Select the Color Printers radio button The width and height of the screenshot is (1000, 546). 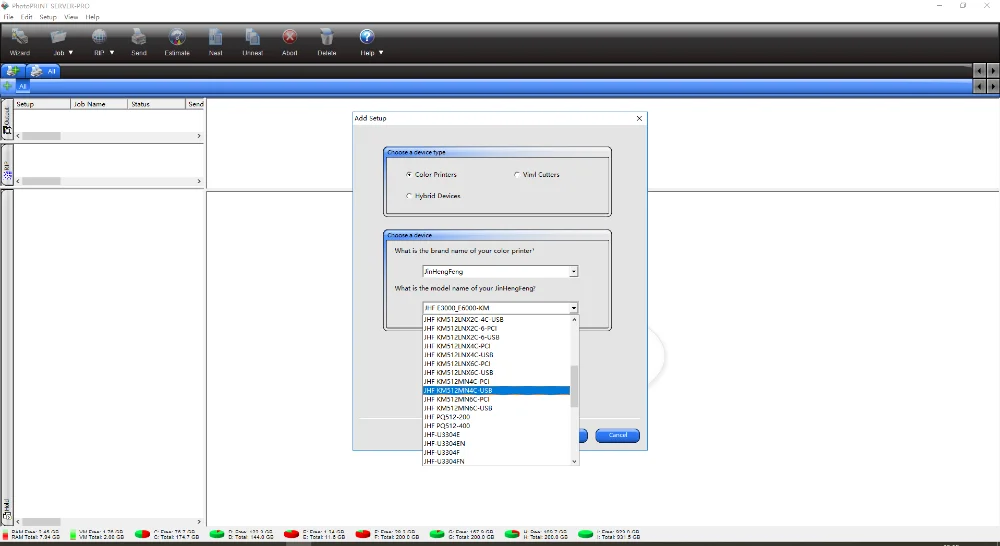tap(409, 174)
